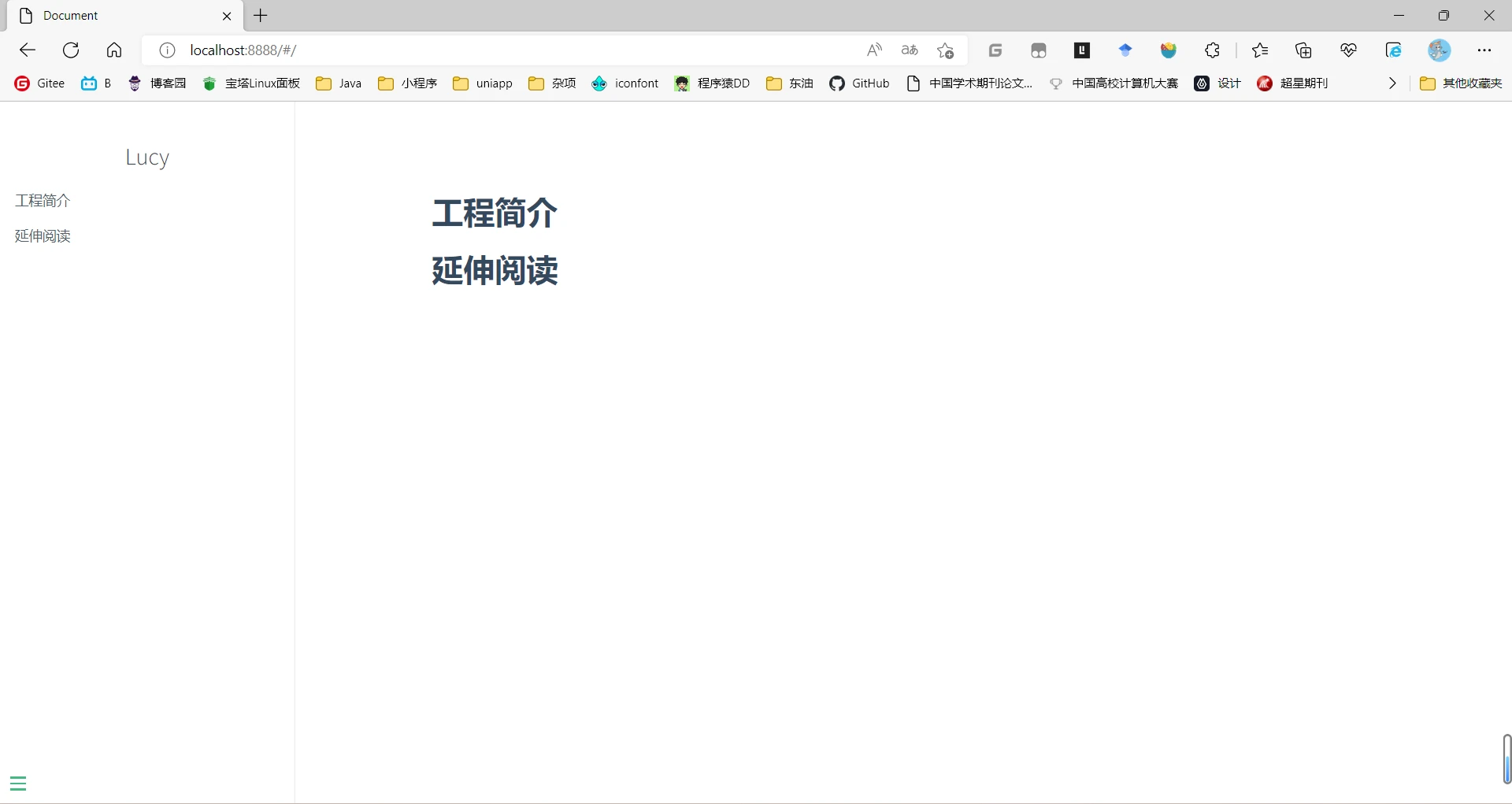Open the GitHub bookmark
This screenshot has height=804, width=1512.
(859, 83)
